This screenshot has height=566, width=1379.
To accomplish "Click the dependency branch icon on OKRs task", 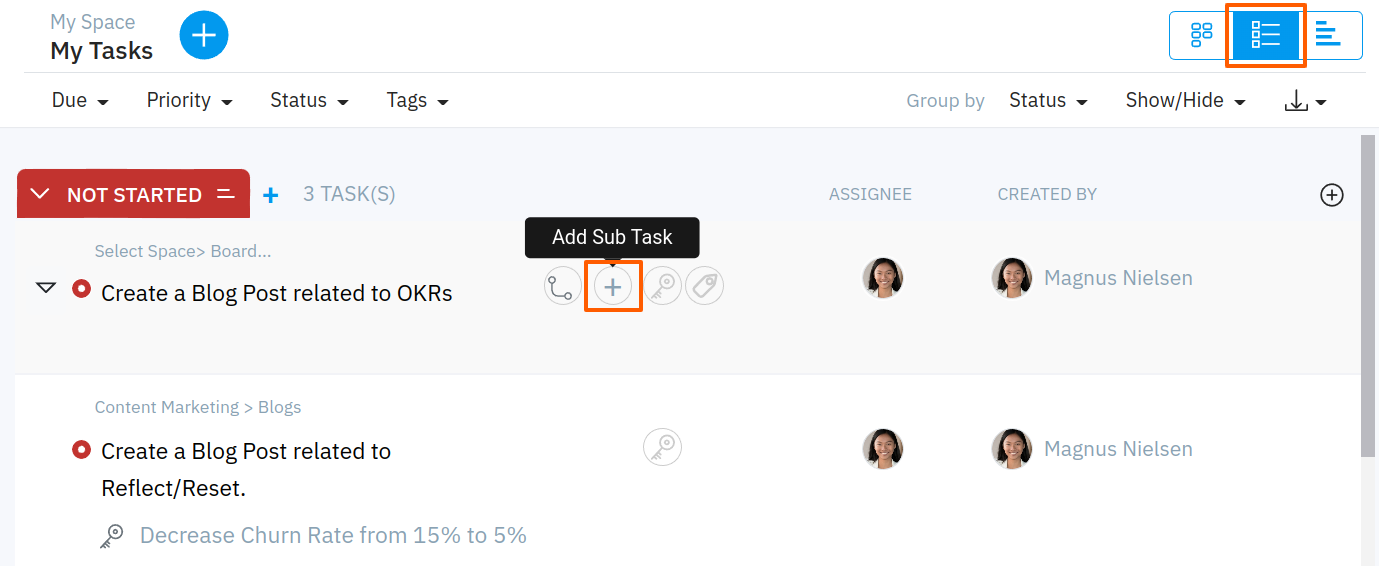I will [563, 287].
